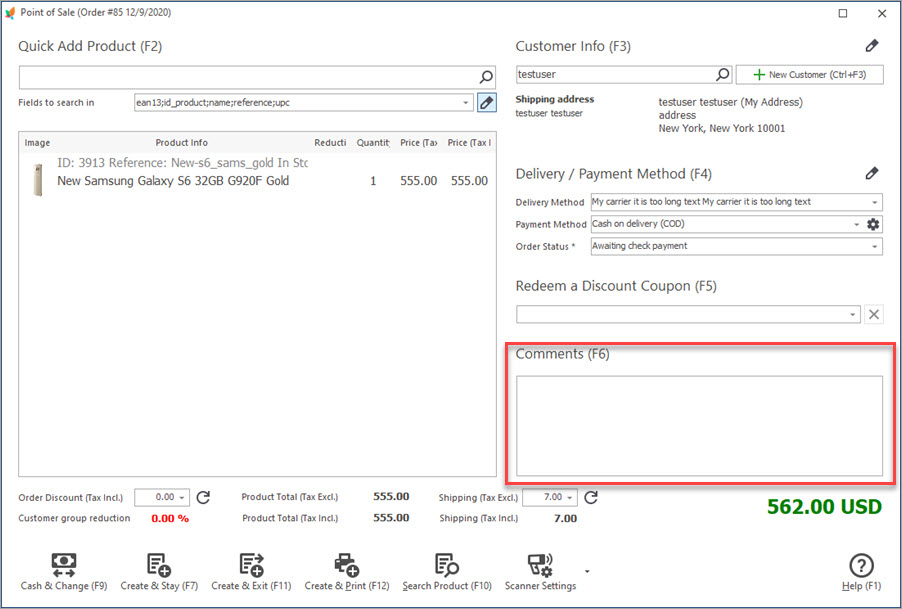Close the Point of Sale window

(x=881, y=13)
